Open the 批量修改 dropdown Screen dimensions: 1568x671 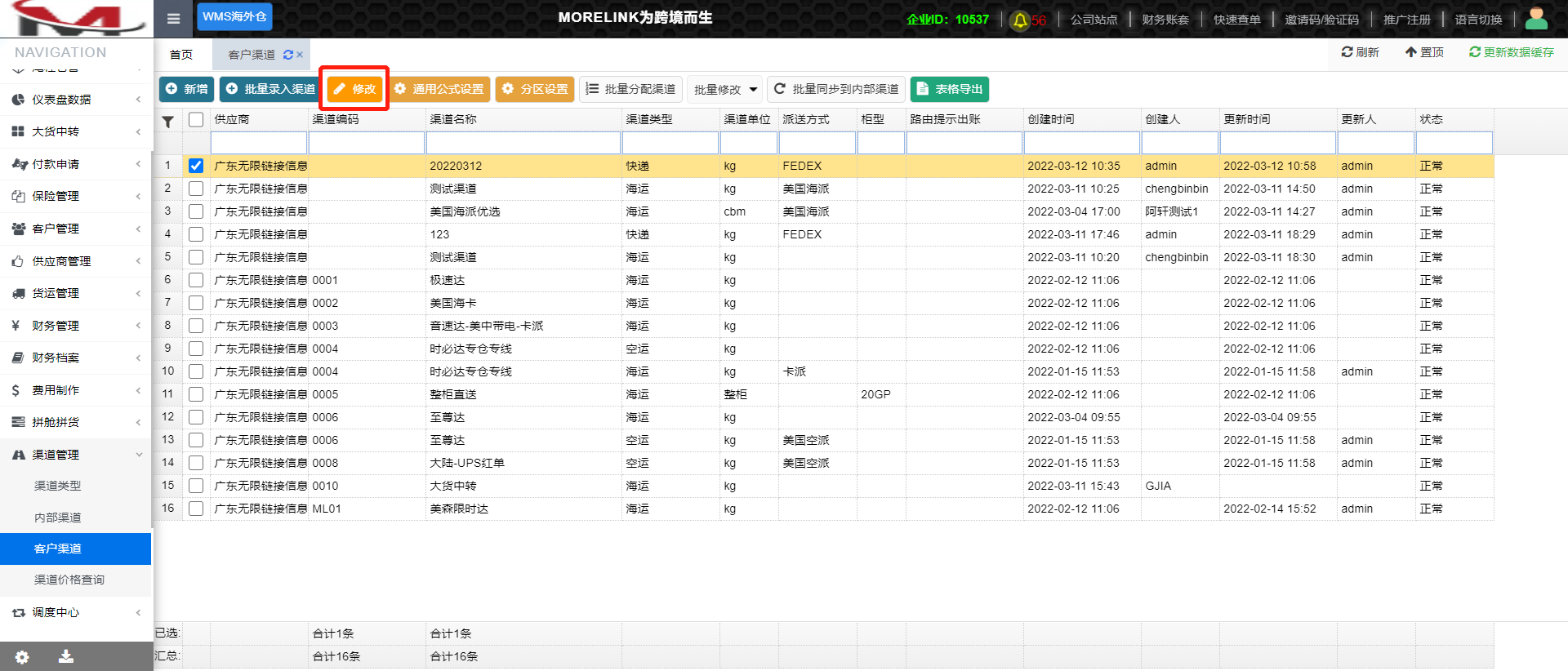click(x=725, y=89)
